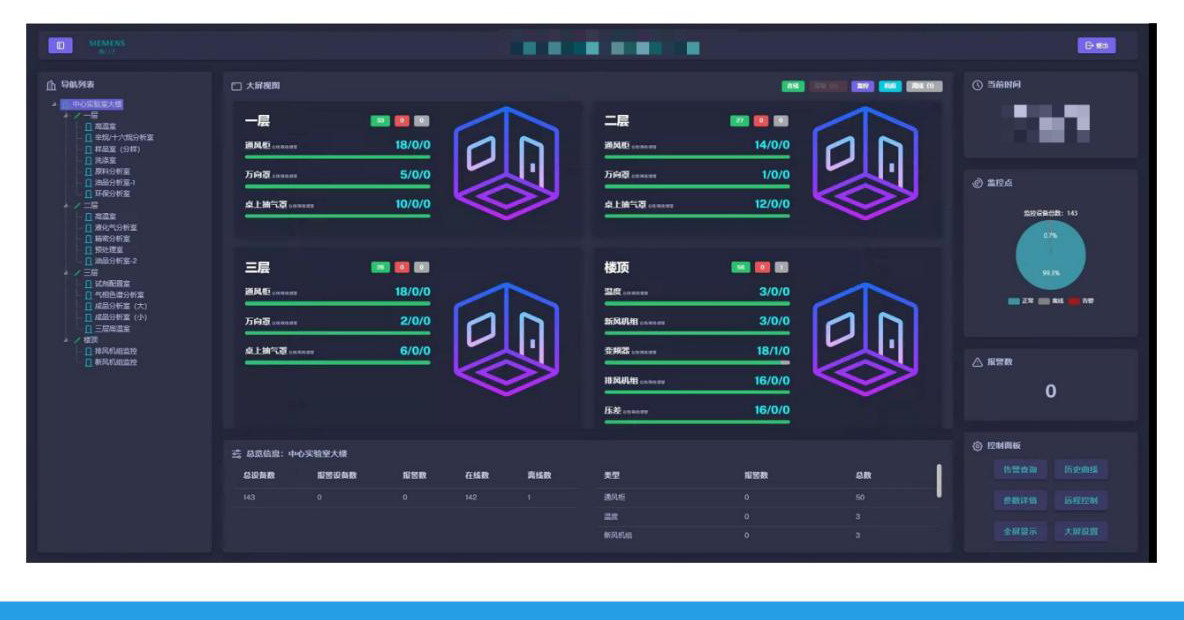Click the clock icon beside 当前时间
Image resolution: width=1184 pixels, height=620 pixels.
977,85
